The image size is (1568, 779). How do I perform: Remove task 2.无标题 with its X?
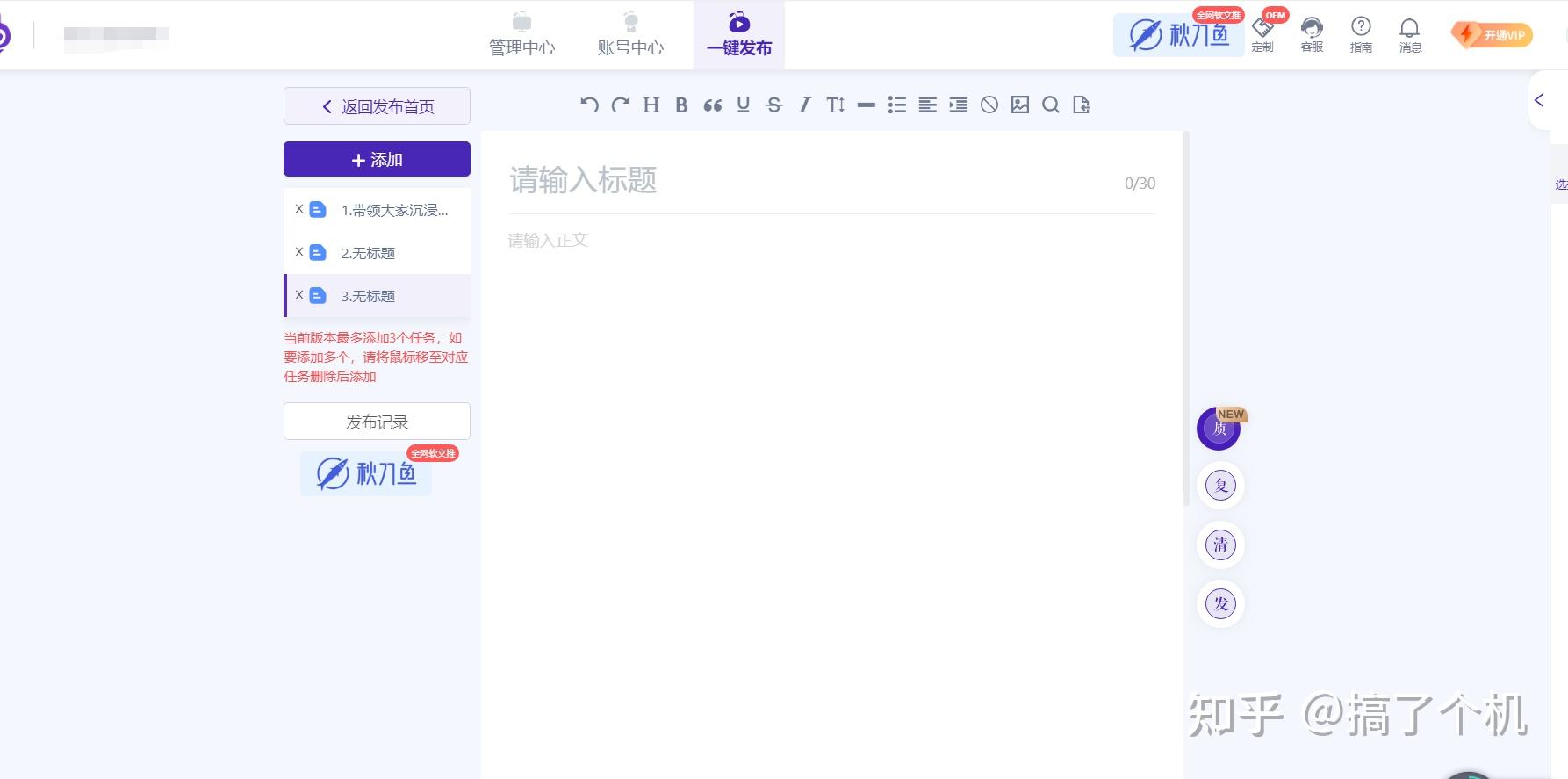click(299, 252)
